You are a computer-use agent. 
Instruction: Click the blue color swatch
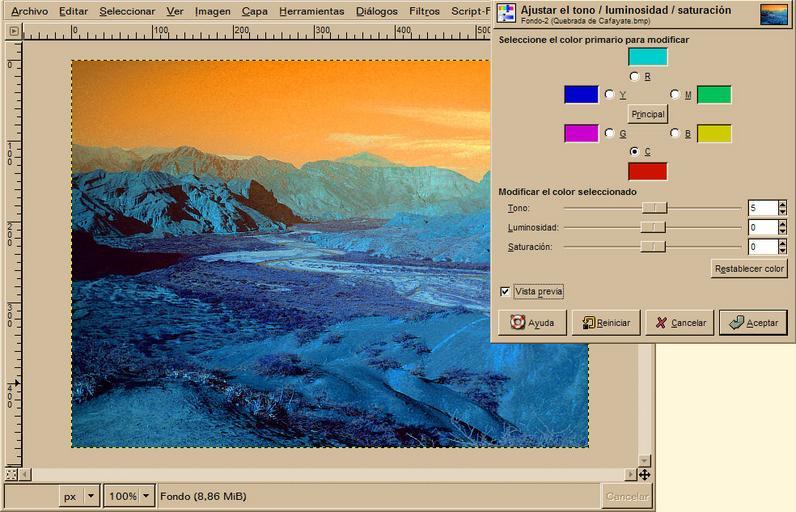(581, 94)
